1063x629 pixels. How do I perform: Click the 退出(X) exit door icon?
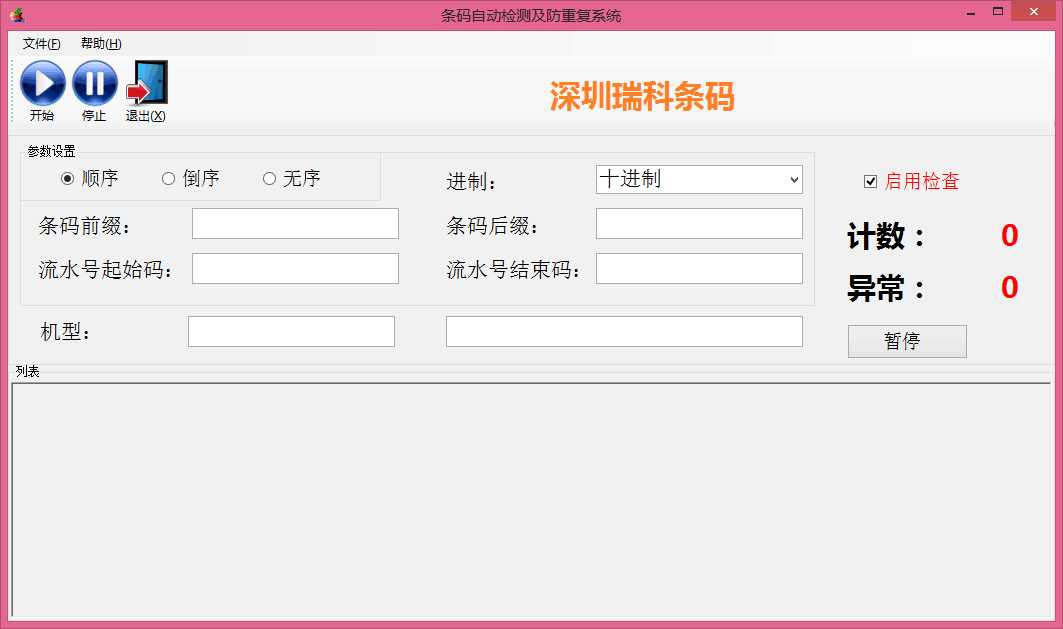[146, 83]
